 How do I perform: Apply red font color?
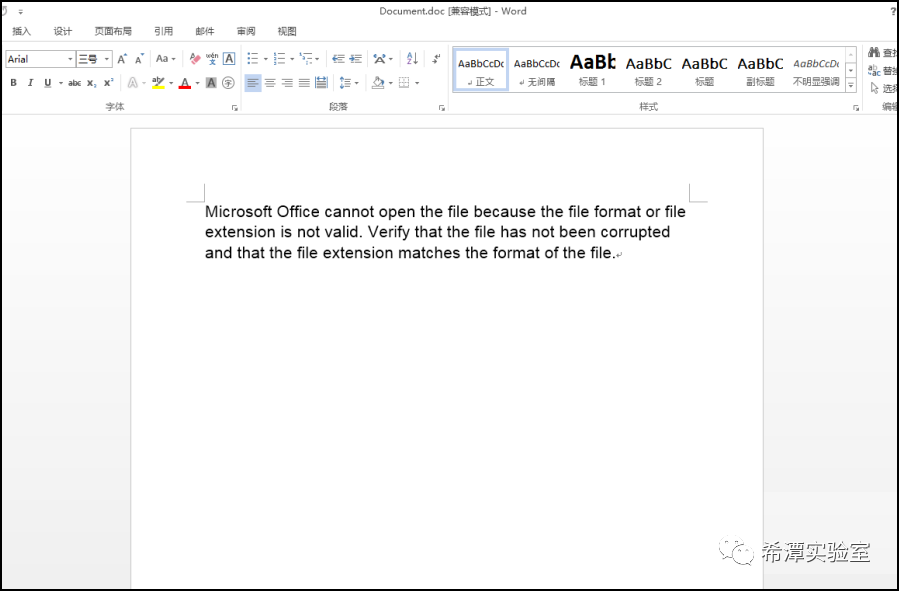click(185, 83)
